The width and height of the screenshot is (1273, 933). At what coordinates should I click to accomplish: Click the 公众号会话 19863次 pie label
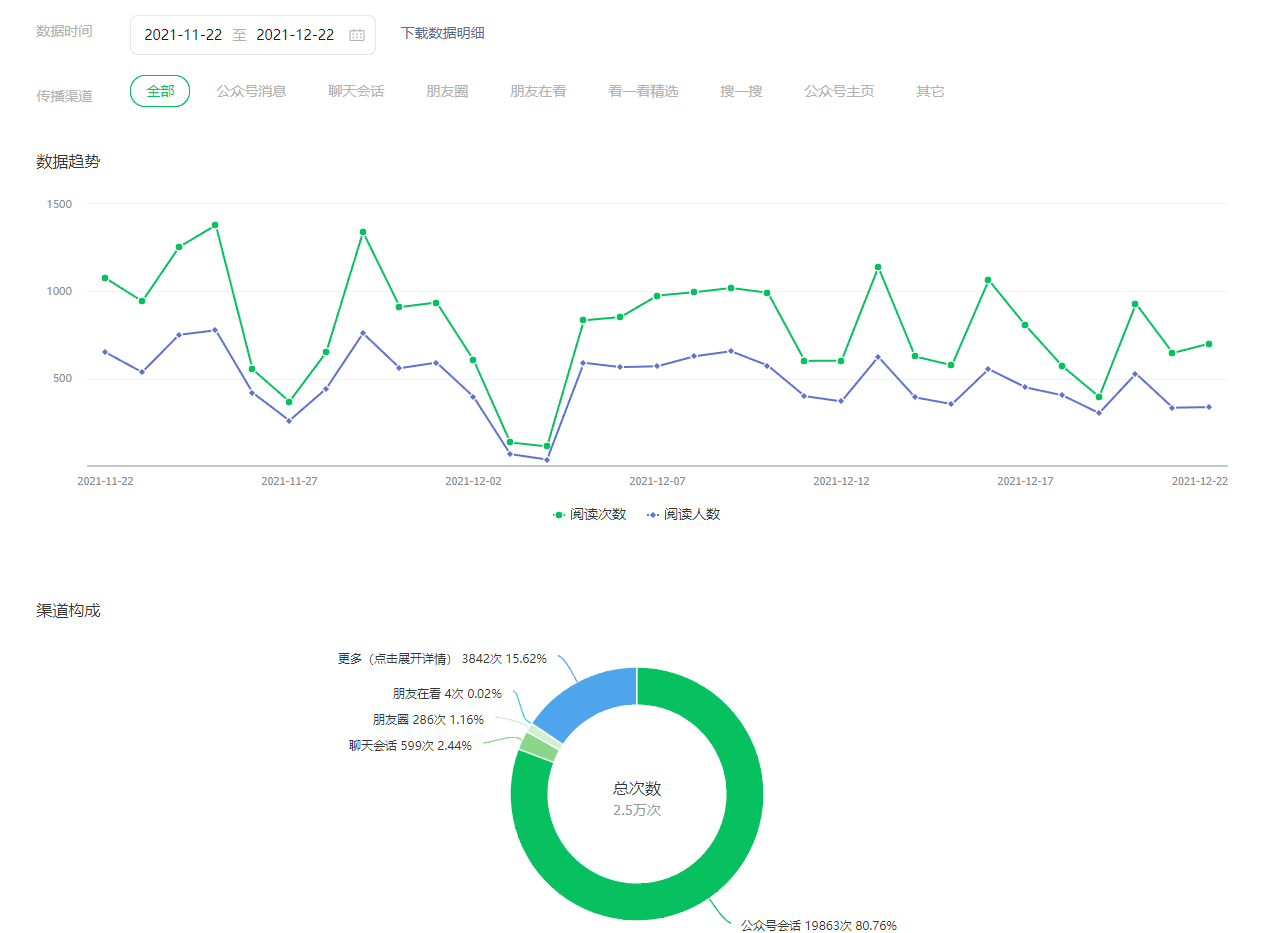click(818, 926)
